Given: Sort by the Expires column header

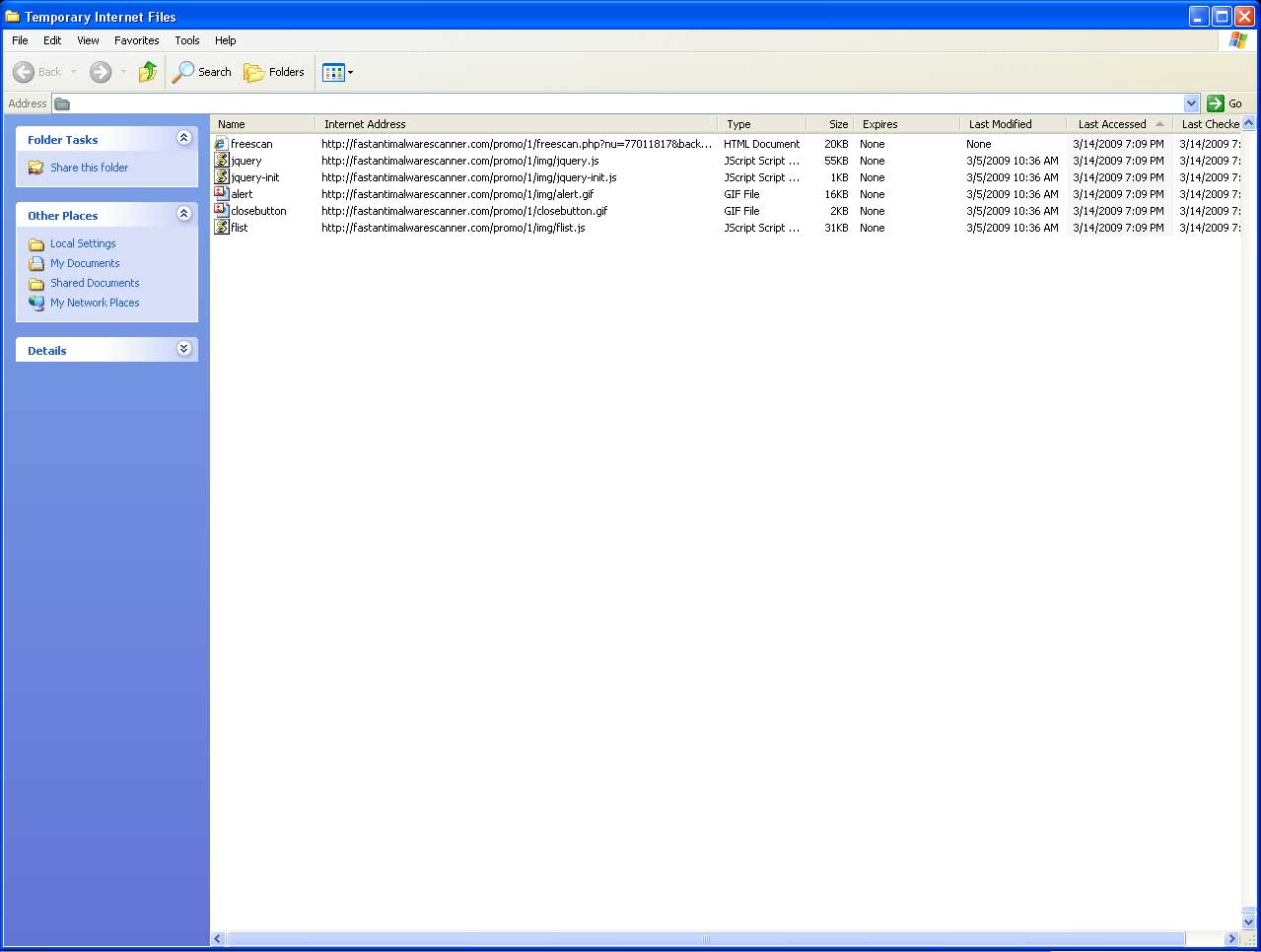Looking at the screenshot, I should coord(907,124).
